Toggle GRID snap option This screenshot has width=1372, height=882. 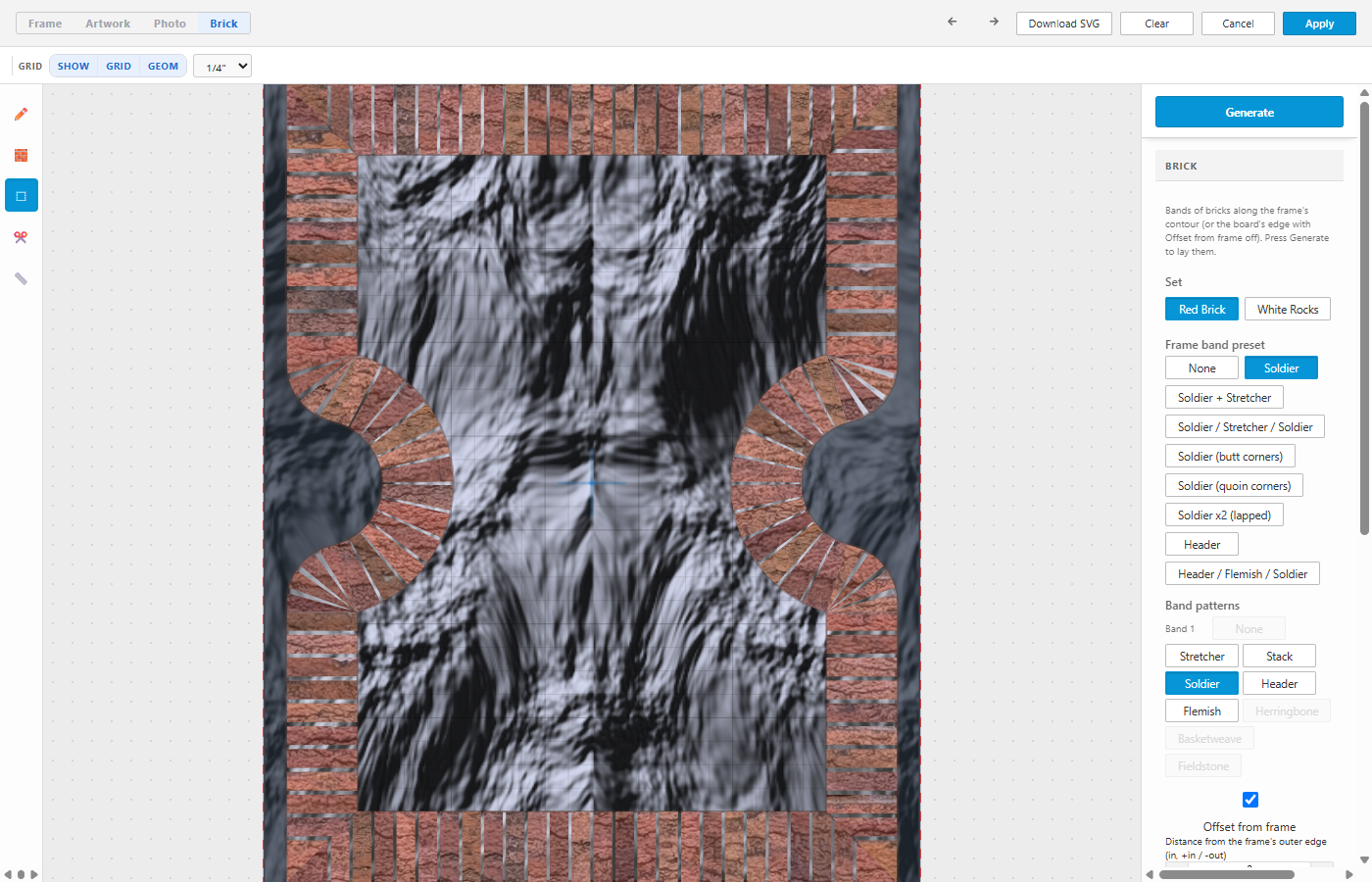pyautogui.click(x=119, y=67)
